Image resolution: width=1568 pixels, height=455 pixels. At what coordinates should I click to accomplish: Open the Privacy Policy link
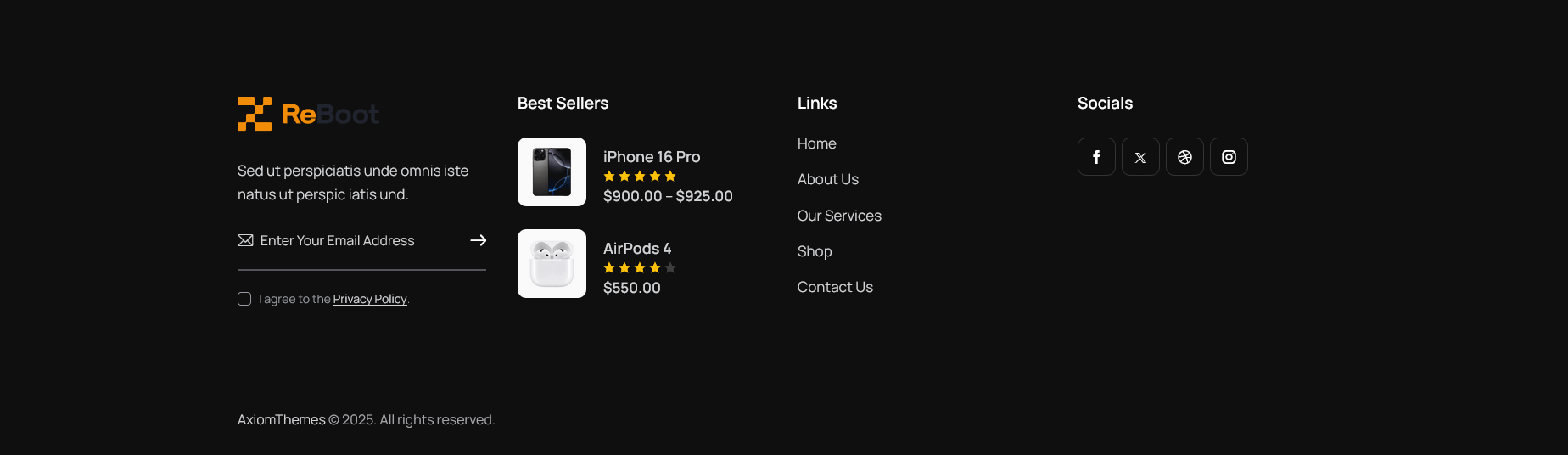(370, 299)
